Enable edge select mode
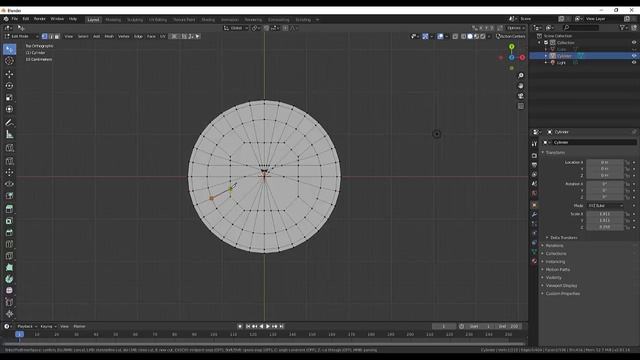This screenshot has width=640, height=360. (51, 36)
